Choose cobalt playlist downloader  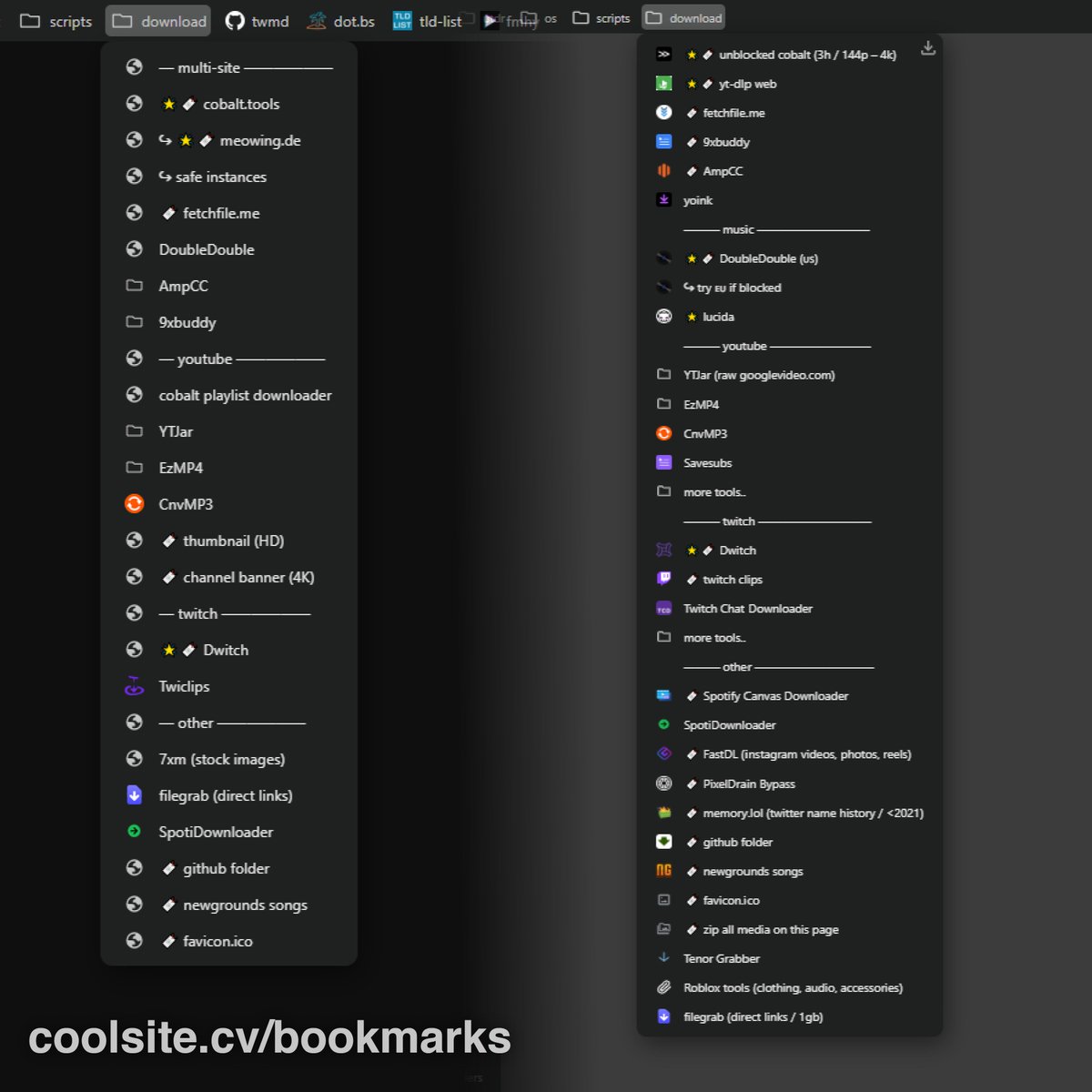click(228, 395)
